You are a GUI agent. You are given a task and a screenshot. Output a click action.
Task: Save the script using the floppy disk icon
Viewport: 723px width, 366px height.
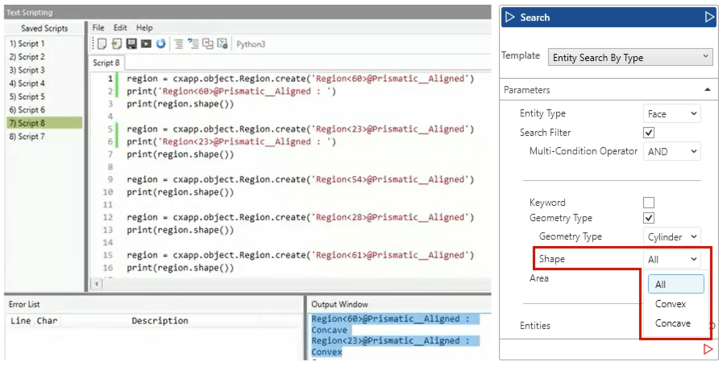(x=131, y=44)
